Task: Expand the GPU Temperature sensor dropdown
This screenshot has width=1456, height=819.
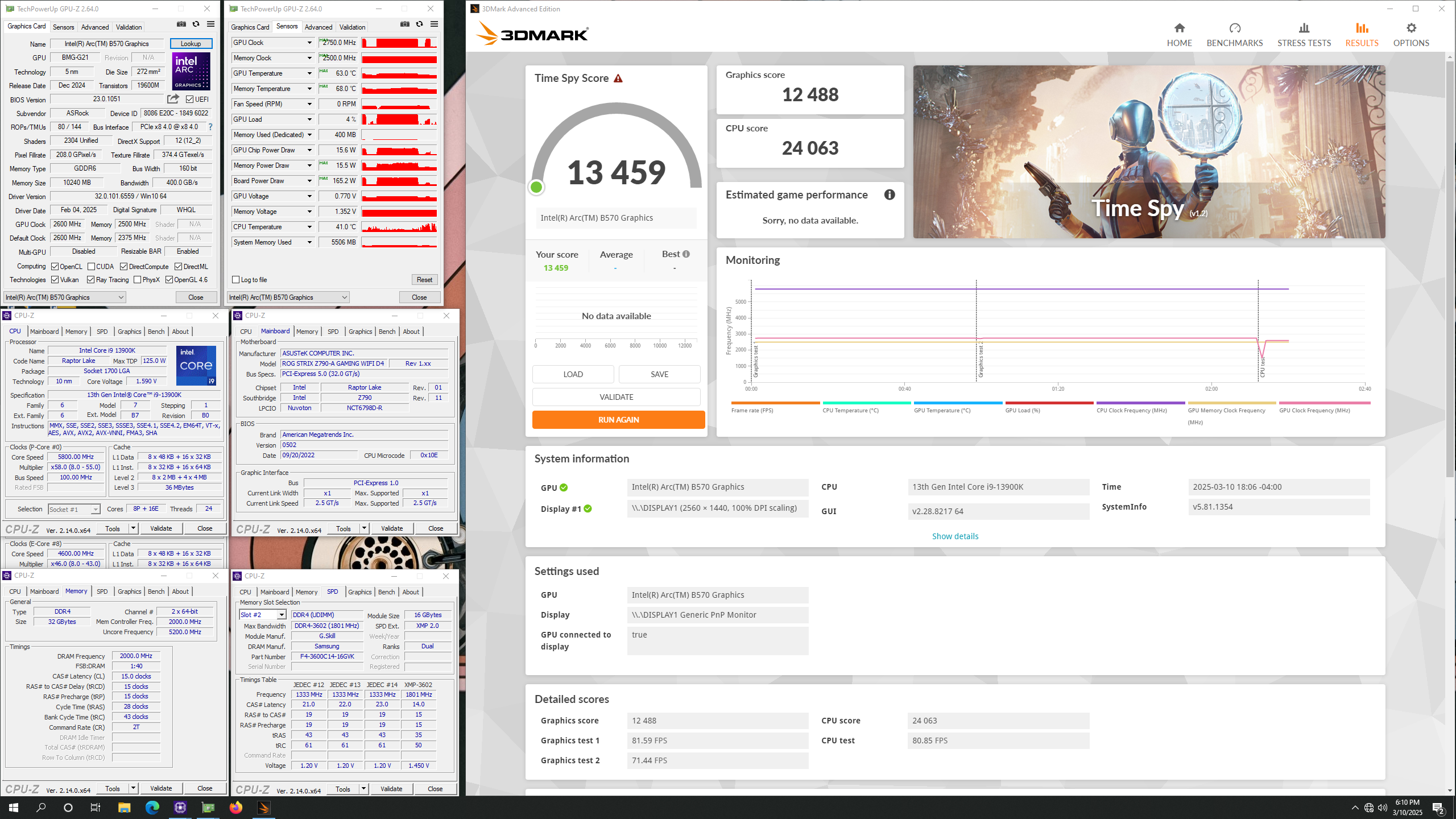Action: [x=309, y=73]
